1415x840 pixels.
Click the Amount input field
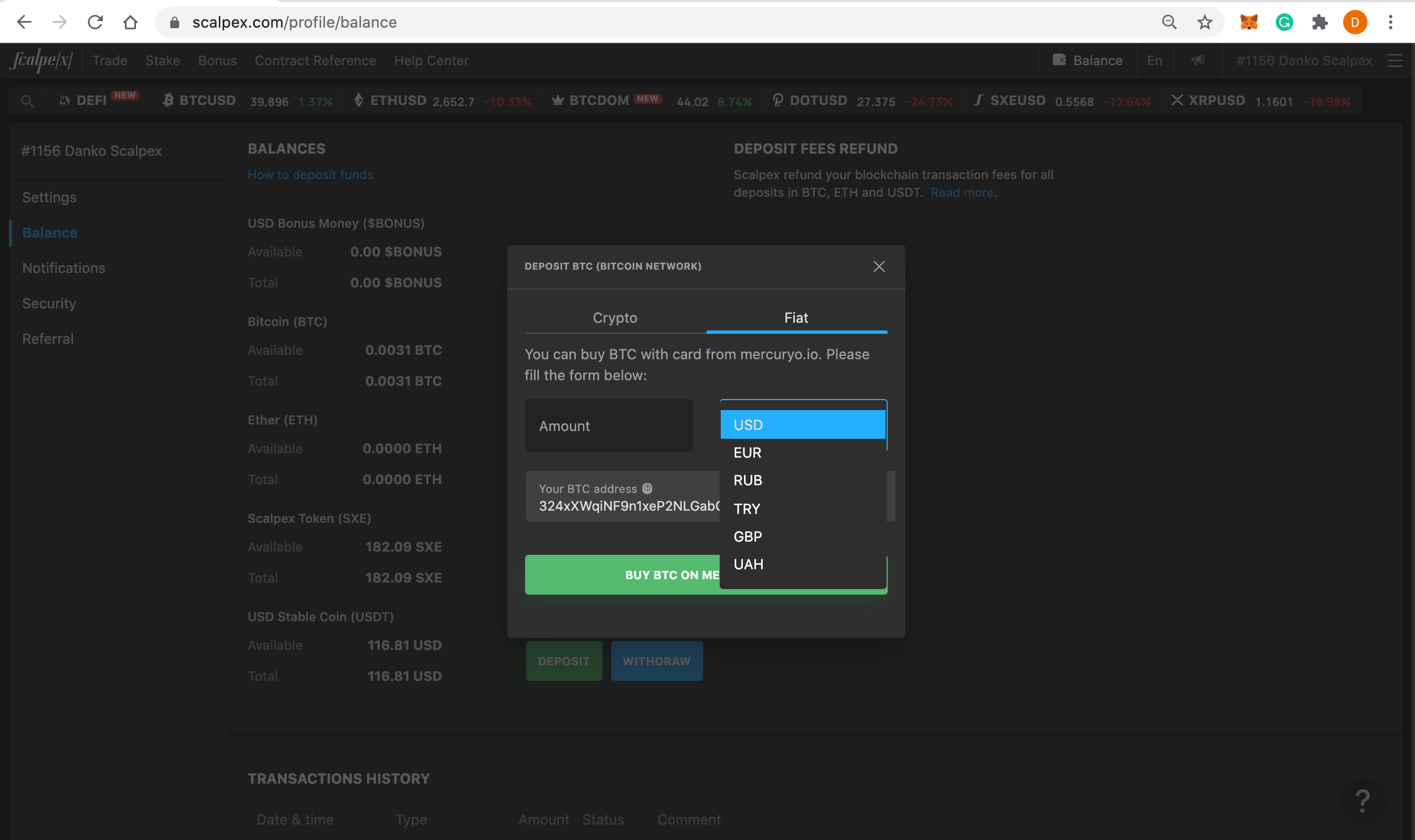point(609,426)
